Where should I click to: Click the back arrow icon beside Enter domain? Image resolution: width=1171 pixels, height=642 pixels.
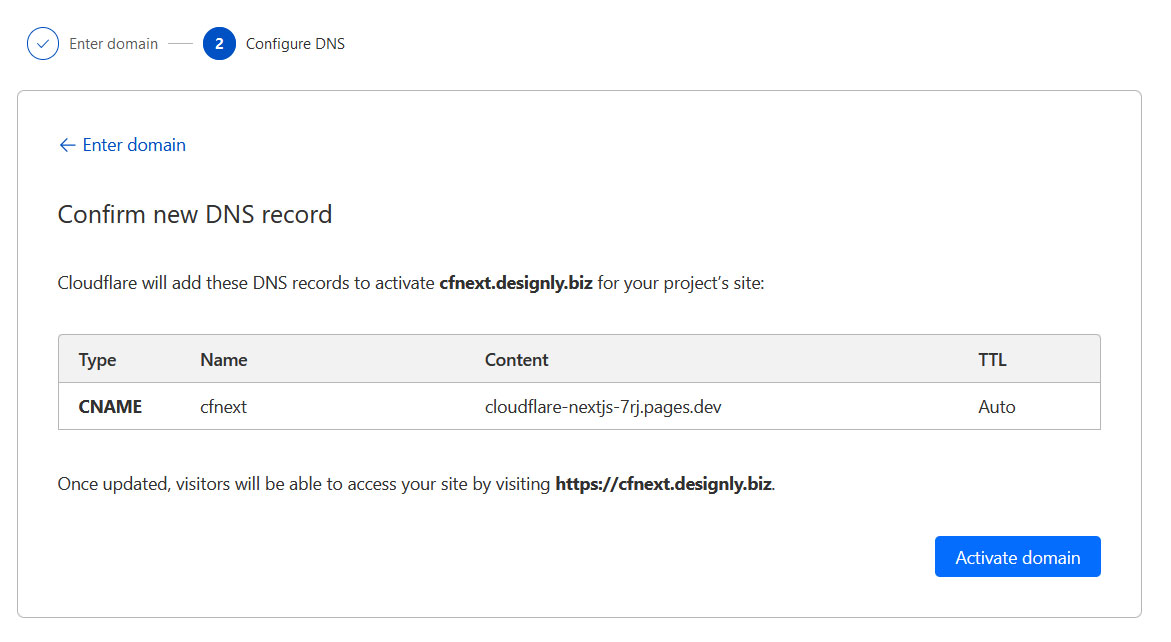(67, 145)
